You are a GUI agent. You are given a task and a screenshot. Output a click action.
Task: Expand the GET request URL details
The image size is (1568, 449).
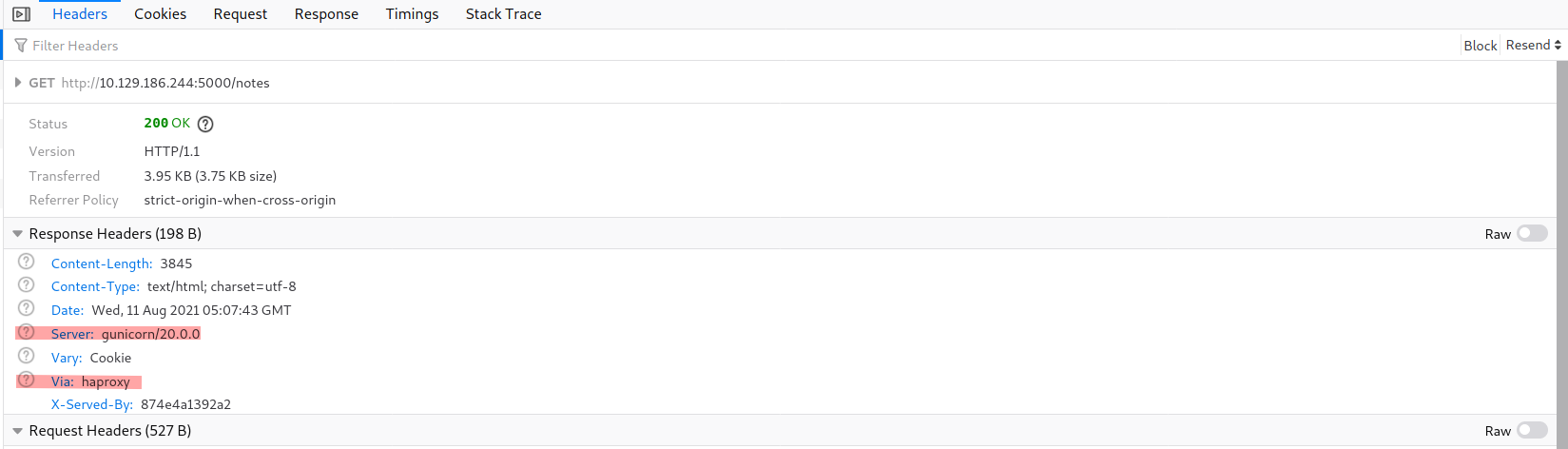tap(18, 83)
